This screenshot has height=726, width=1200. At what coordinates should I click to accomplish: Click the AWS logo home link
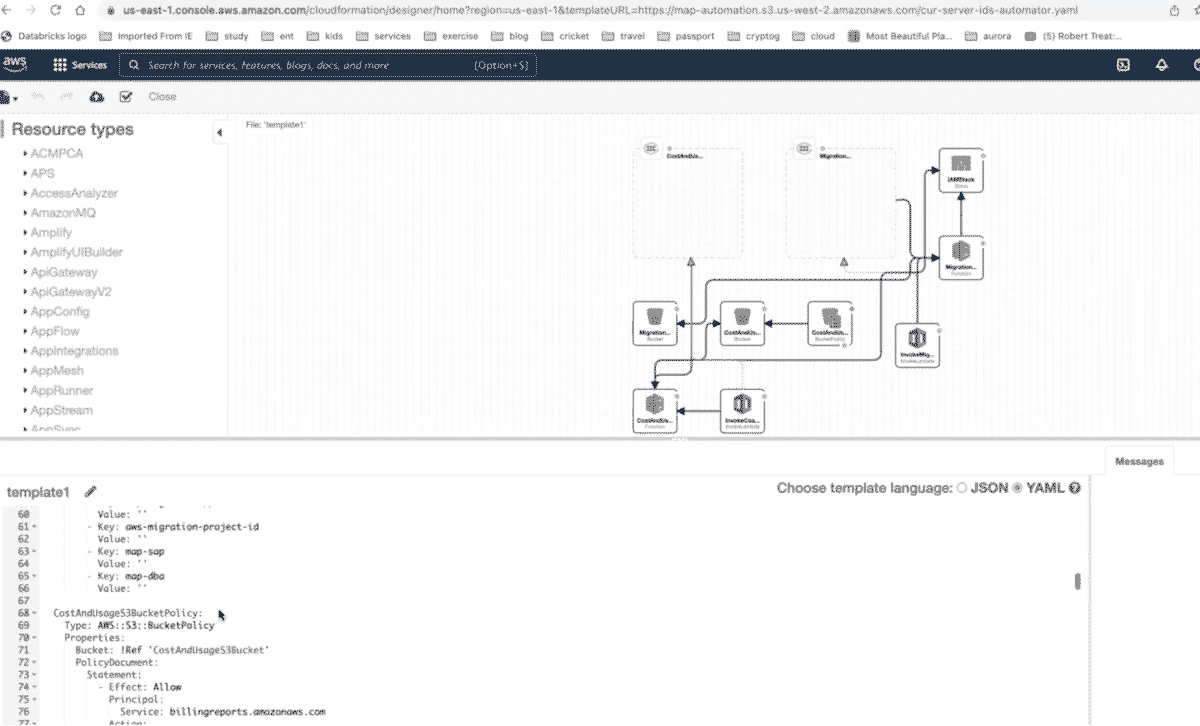[x=15, y=64]
